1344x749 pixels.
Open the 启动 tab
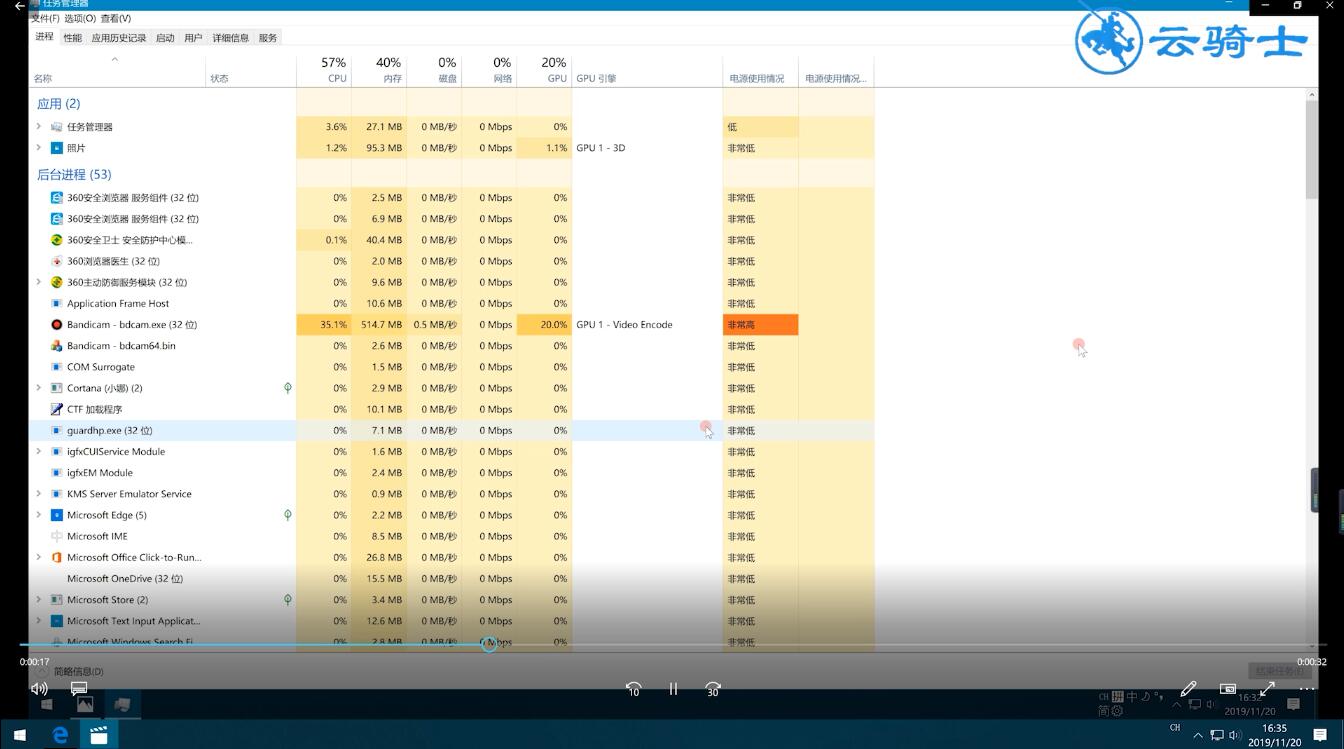tap(165, 38)
